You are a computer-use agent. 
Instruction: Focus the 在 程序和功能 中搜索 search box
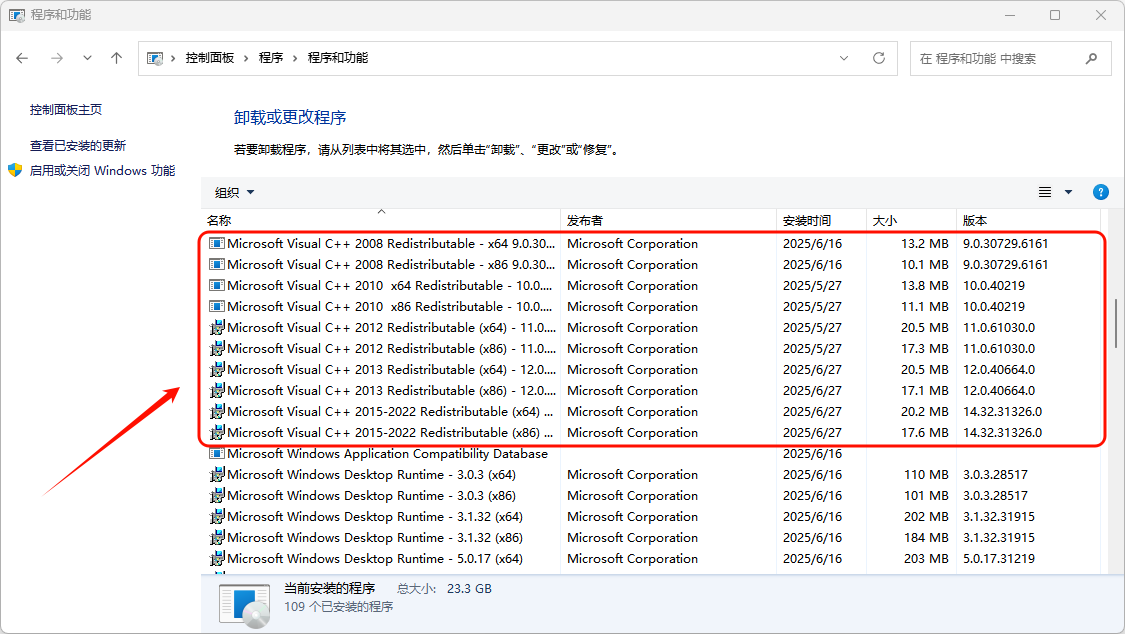coord(1010,58)
